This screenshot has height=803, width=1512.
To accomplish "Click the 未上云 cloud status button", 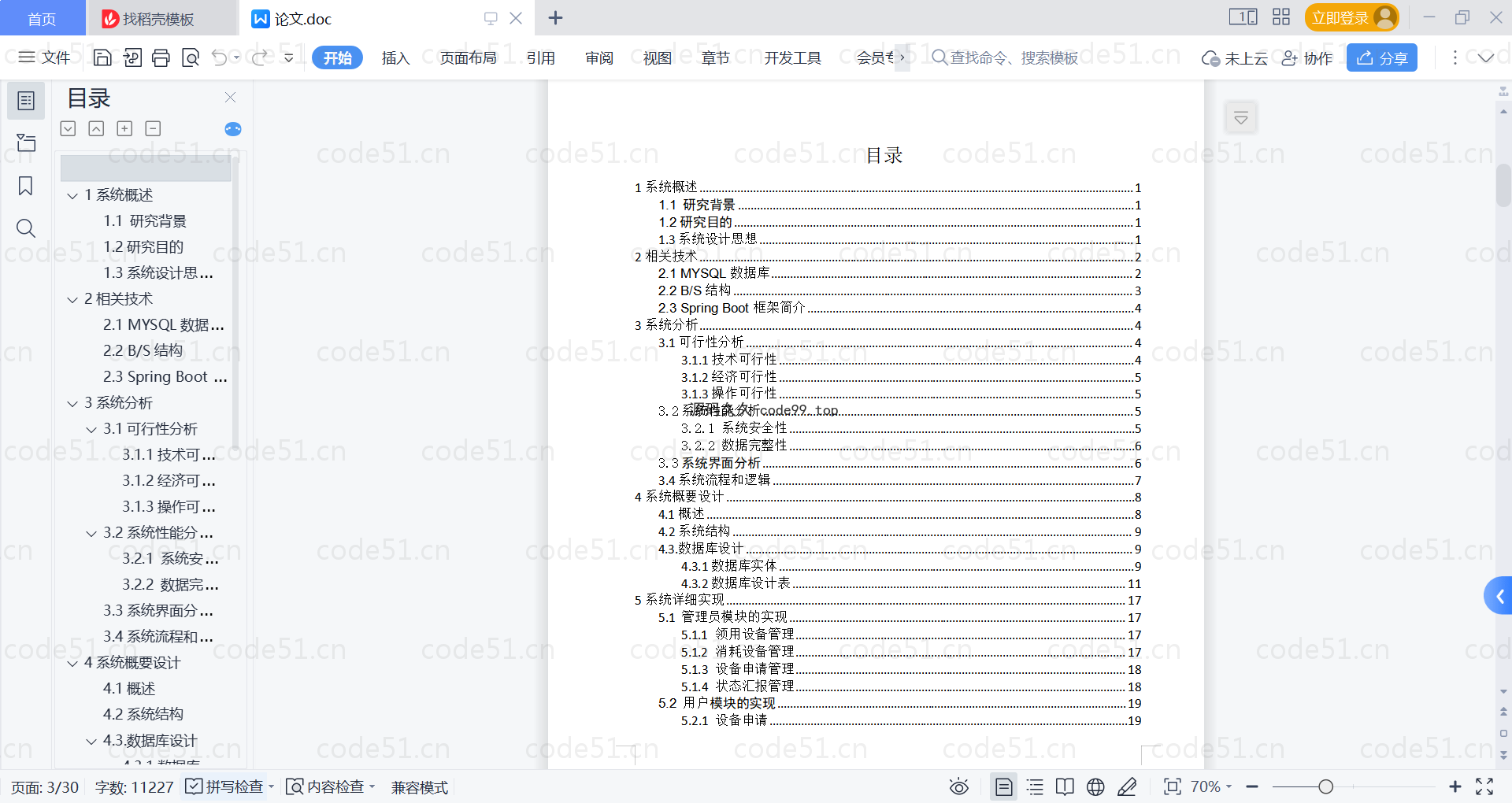I will click(x=1234, y=57).
